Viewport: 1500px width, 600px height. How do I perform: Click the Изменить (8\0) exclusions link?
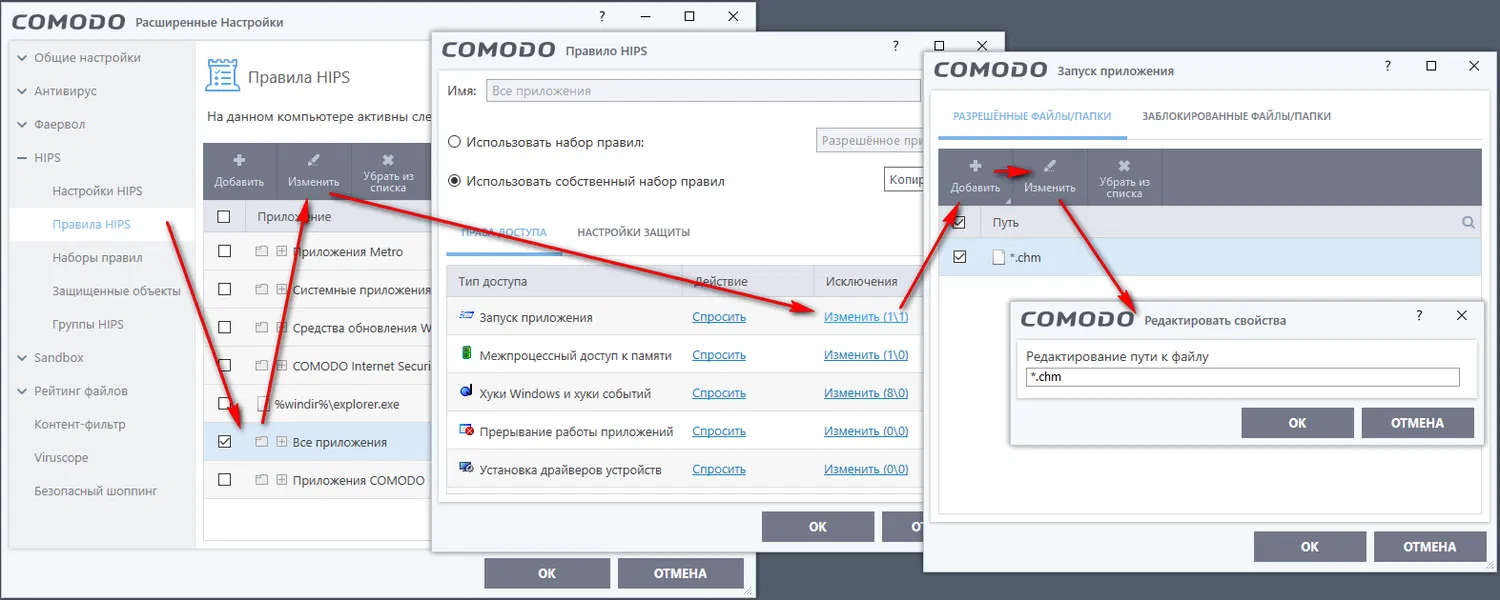[x=866, y=393]
